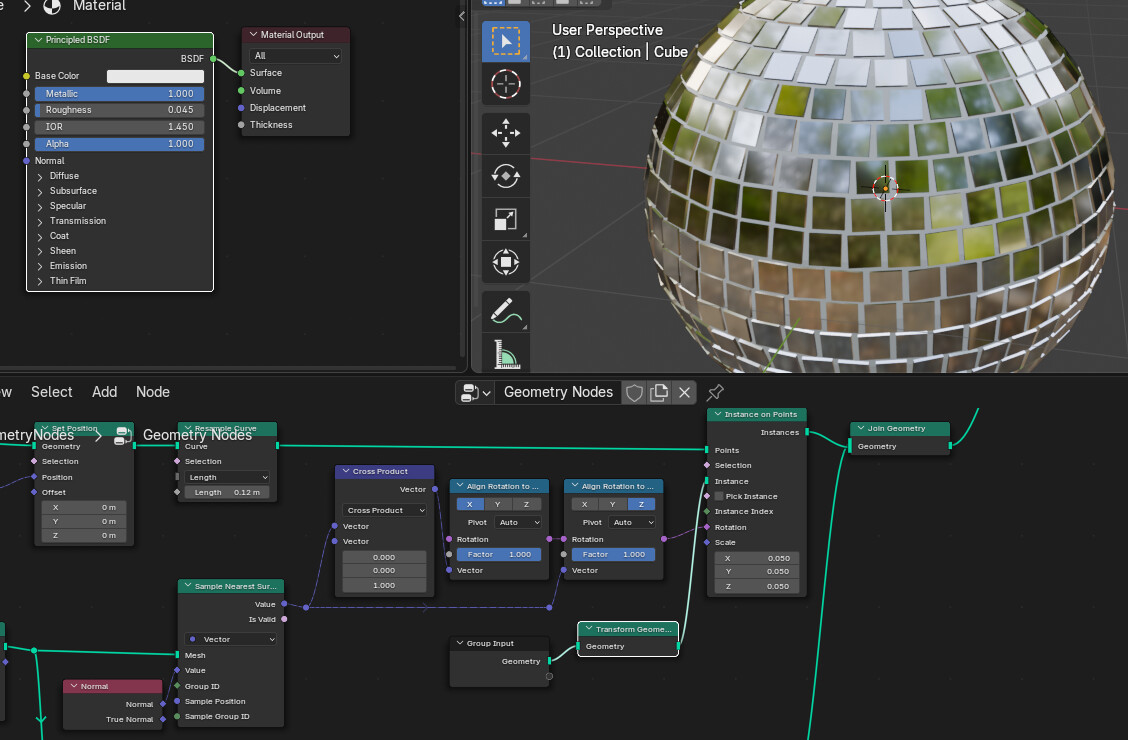This screenshot has height=740, width=1128.
Task: Toggle fake user shield for Geometry Nodes
Action: click(634, 393)
